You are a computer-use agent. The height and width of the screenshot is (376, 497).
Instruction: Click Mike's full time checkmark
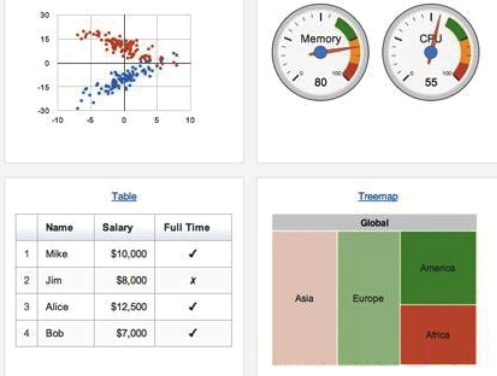click(x=193, y=254)
